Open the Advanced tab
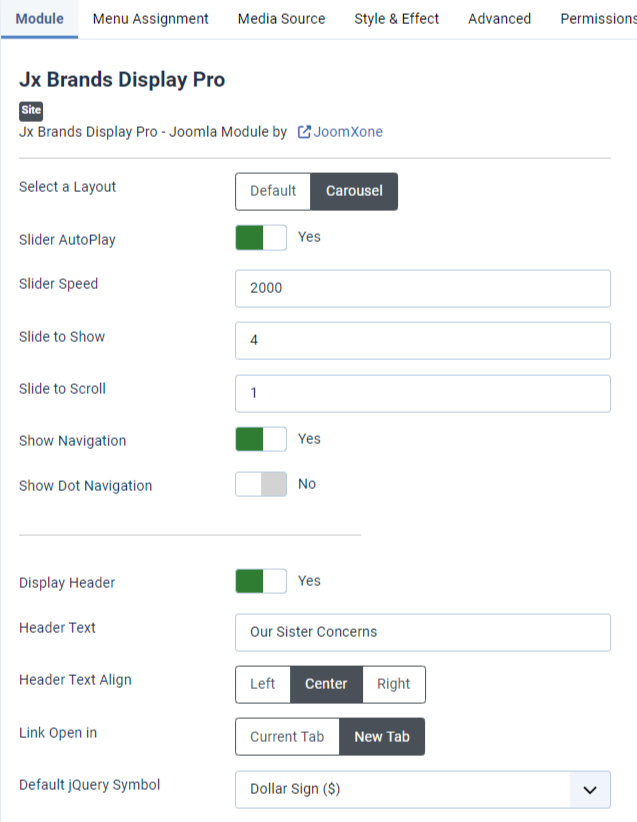637x822 pixels. (x=499, y=19)
